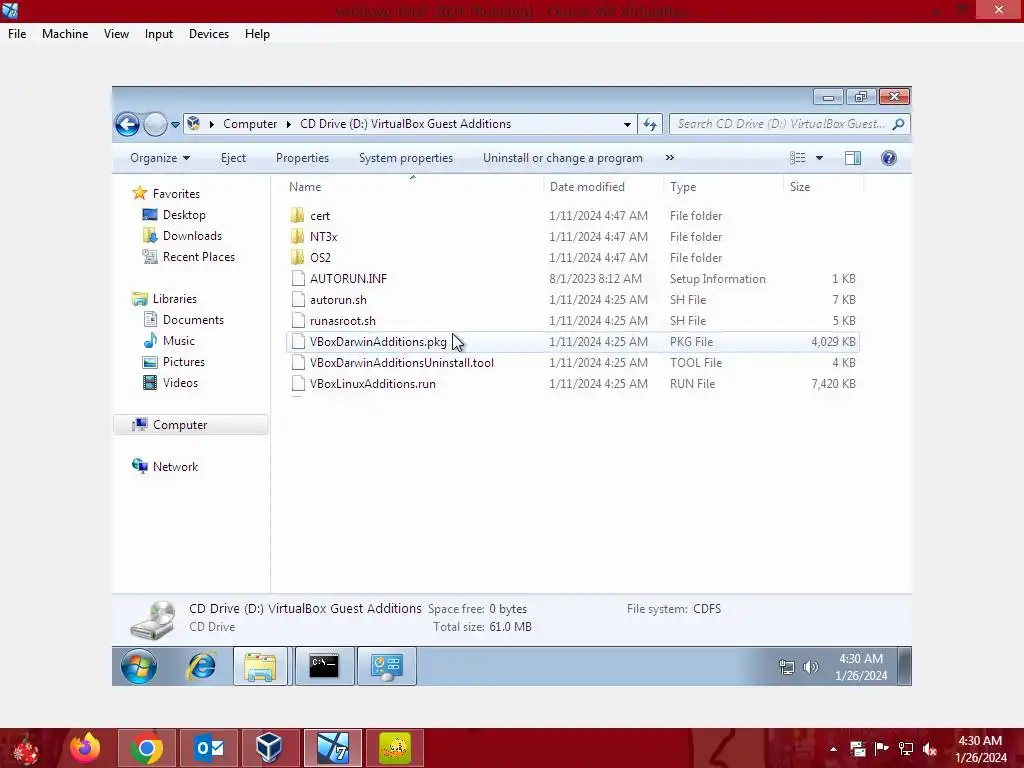Screen dimensions: 1024x768
Task: Open Pictures library
Action: tap(184, 362)
